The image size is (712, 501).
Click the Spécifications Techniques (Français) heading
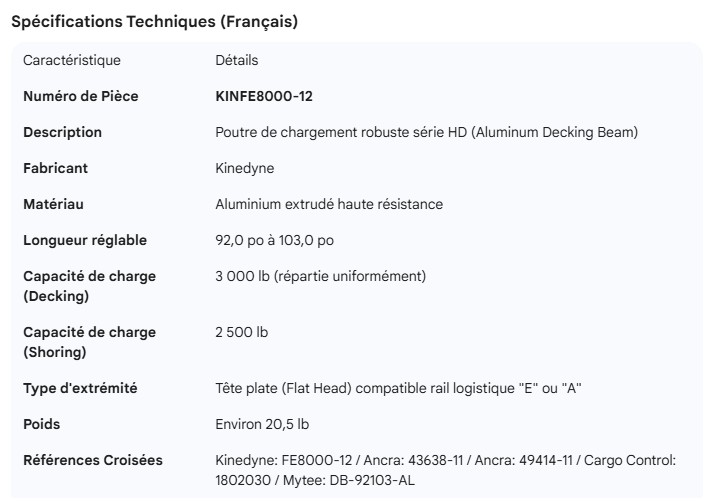click(154, 22)
